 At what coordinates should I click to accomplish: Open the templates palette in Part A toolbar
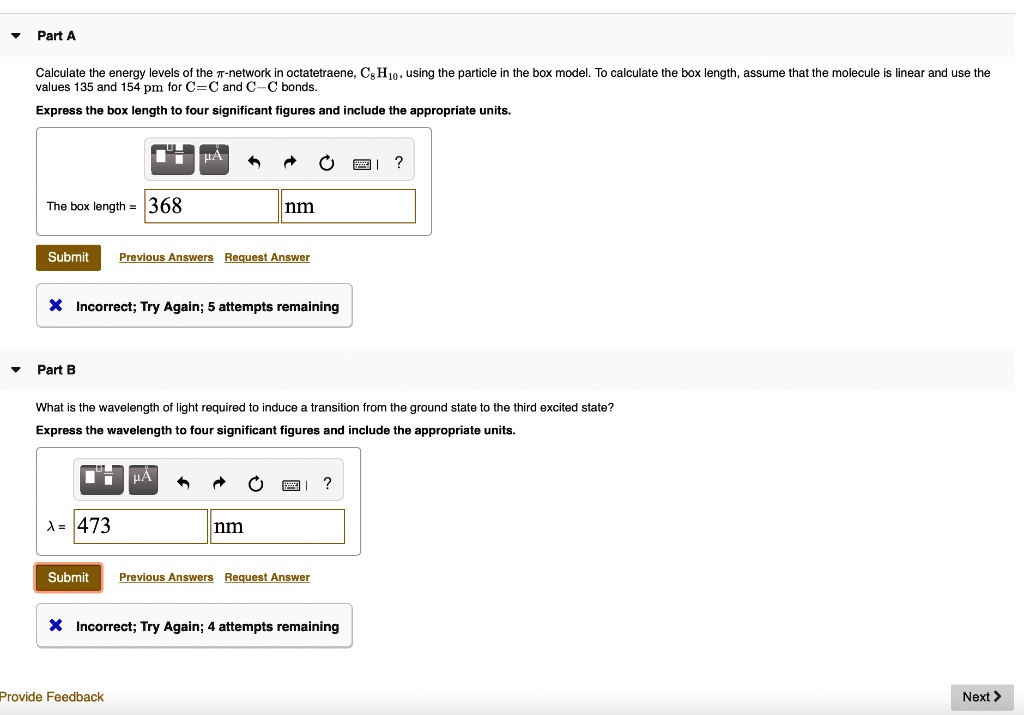tap(171, 159)
